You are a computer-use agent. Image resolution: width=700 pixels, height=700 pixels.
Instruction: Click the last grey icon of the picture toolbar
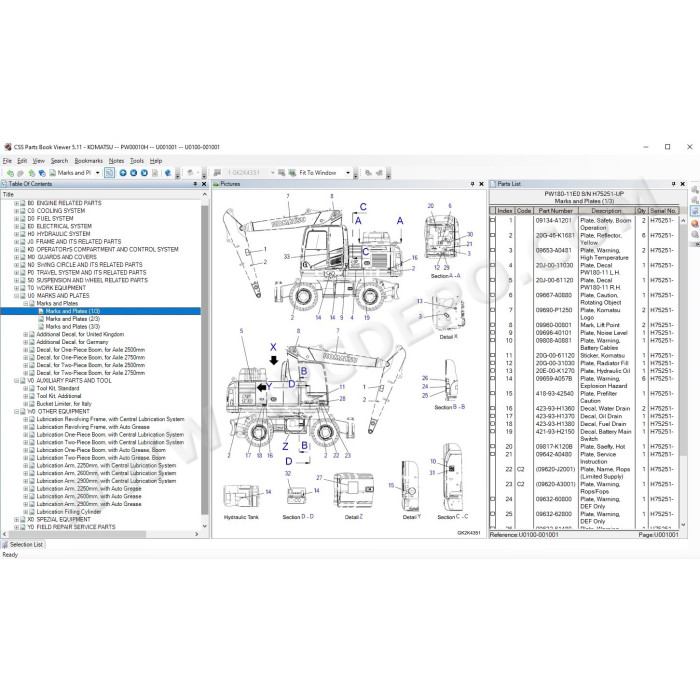click(x=379, y=173)
